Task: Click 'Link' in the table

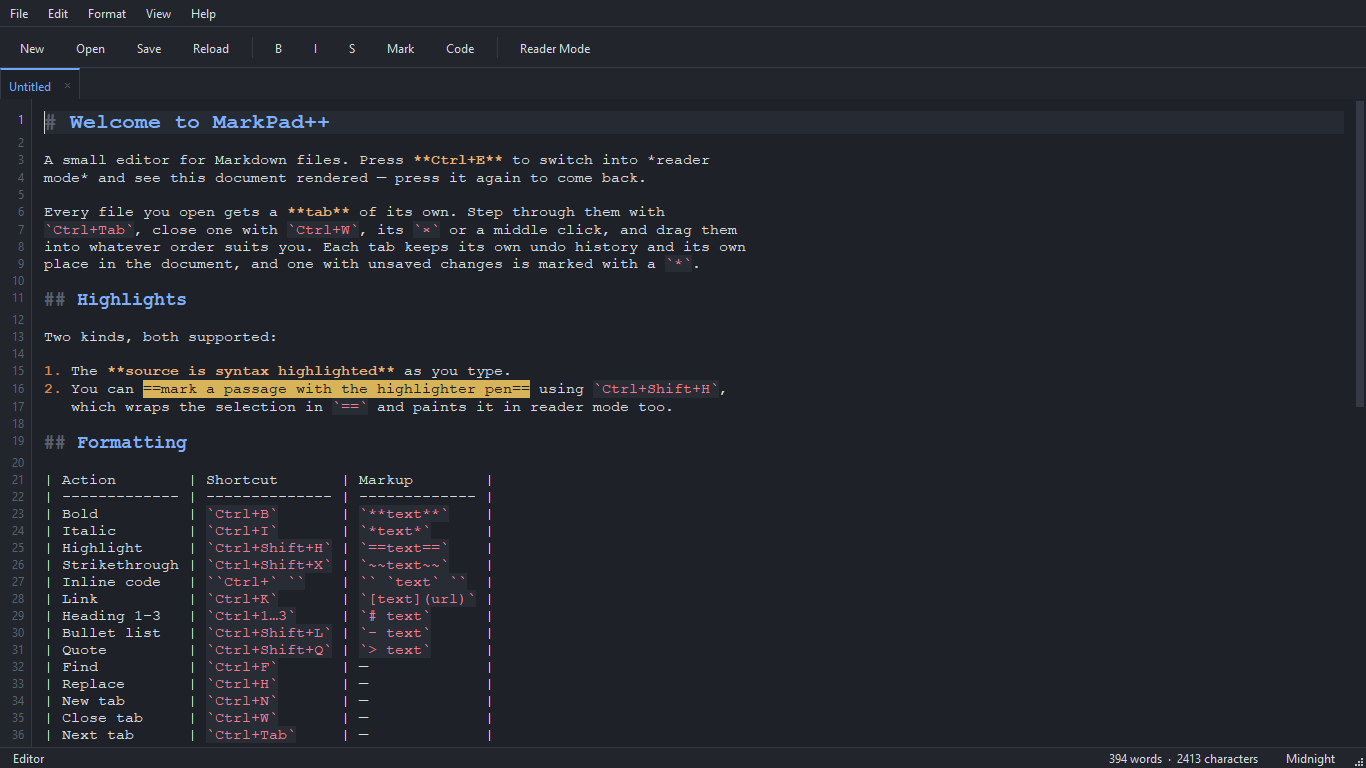Action: pyautogui.click(x=80, y=599)
